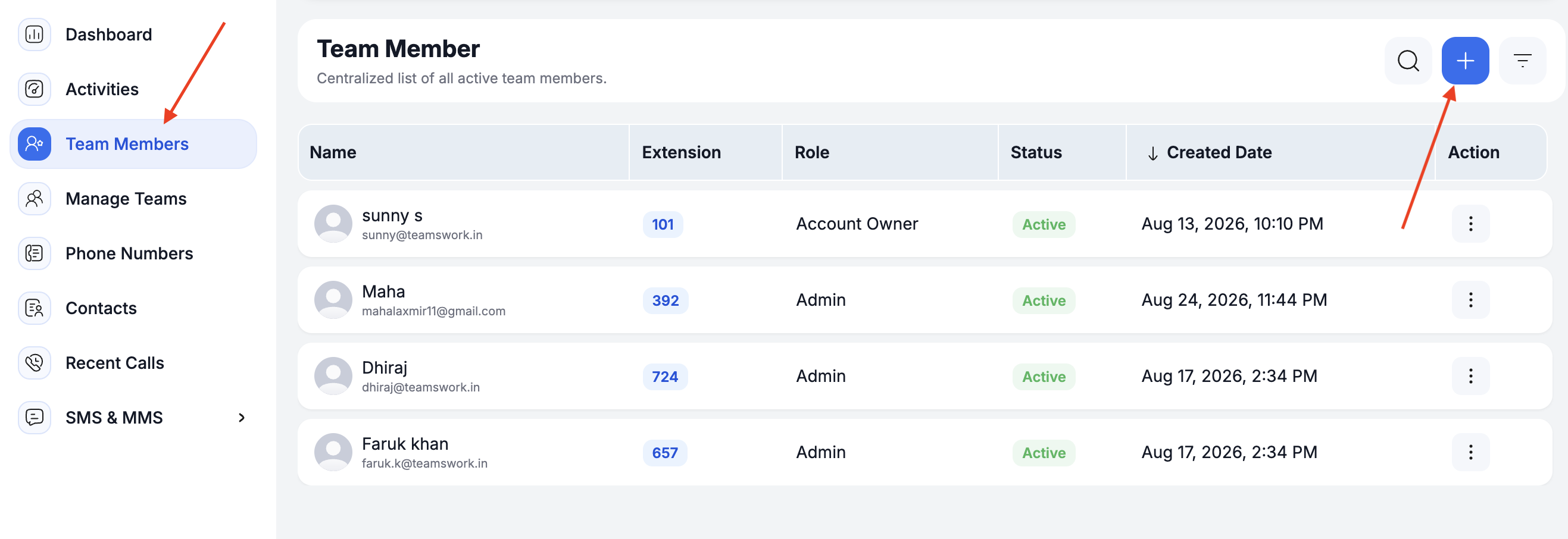Open the filter icon next to add button

[1522, 61]
